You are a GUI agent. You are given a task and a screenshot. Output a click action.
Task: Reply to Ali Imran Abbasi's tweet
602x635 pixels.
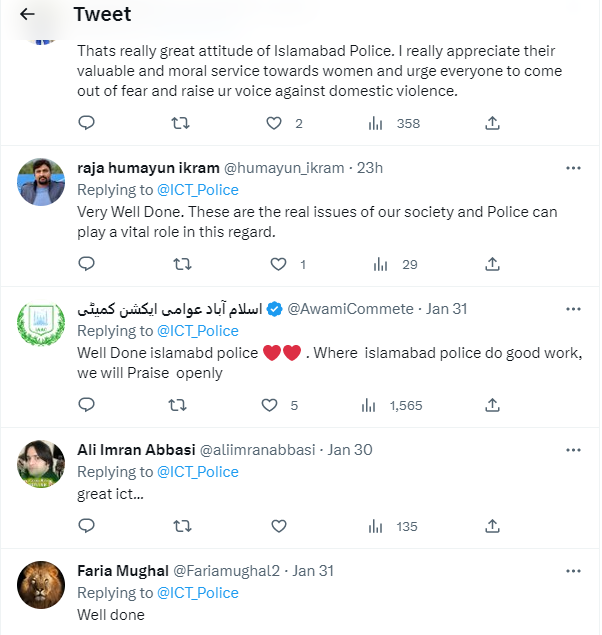[x=87, y=526]
